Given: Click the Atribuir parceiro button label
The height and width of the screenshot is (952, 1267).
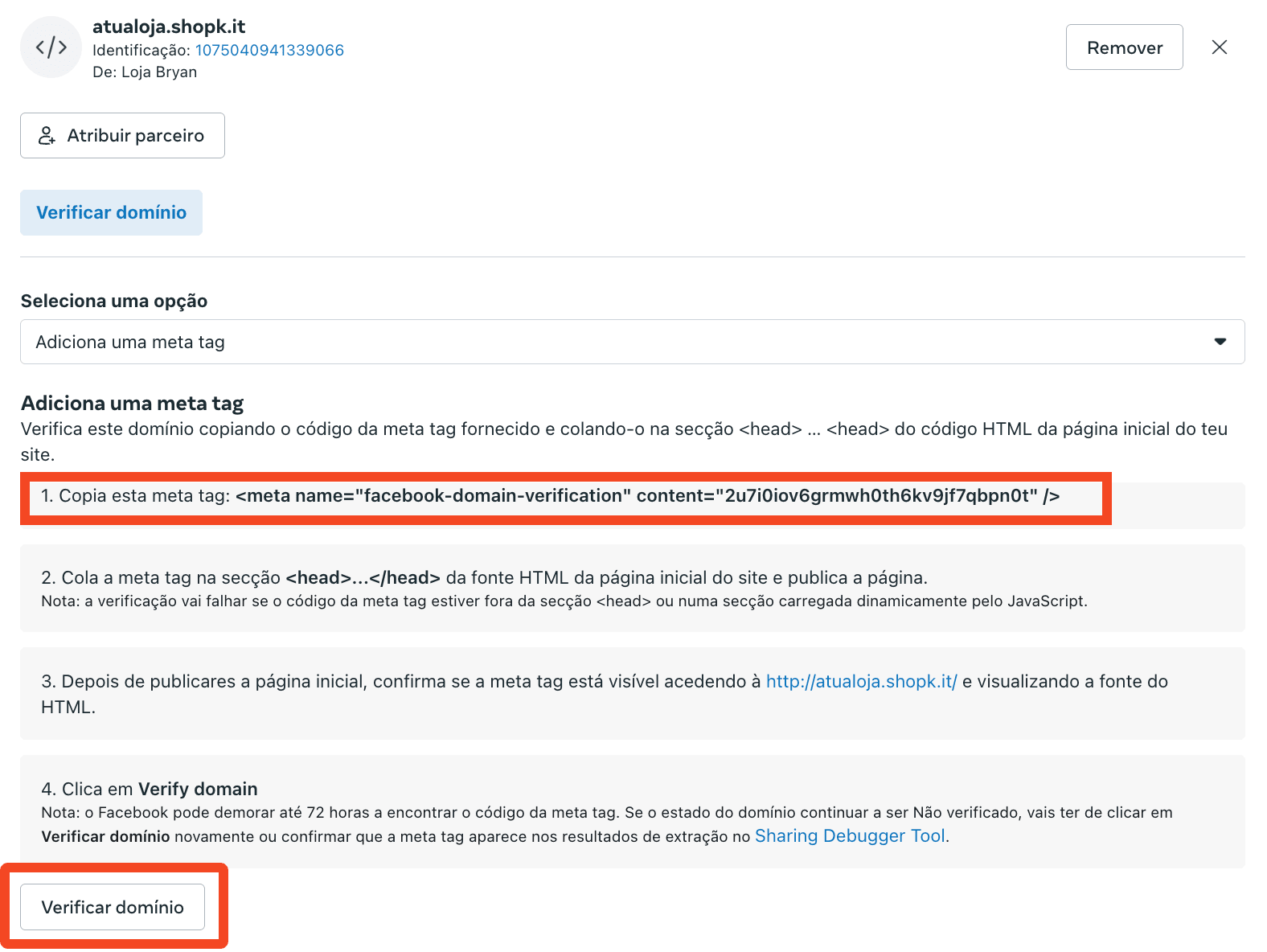Looking at the screenshot, I should [135, 136].
